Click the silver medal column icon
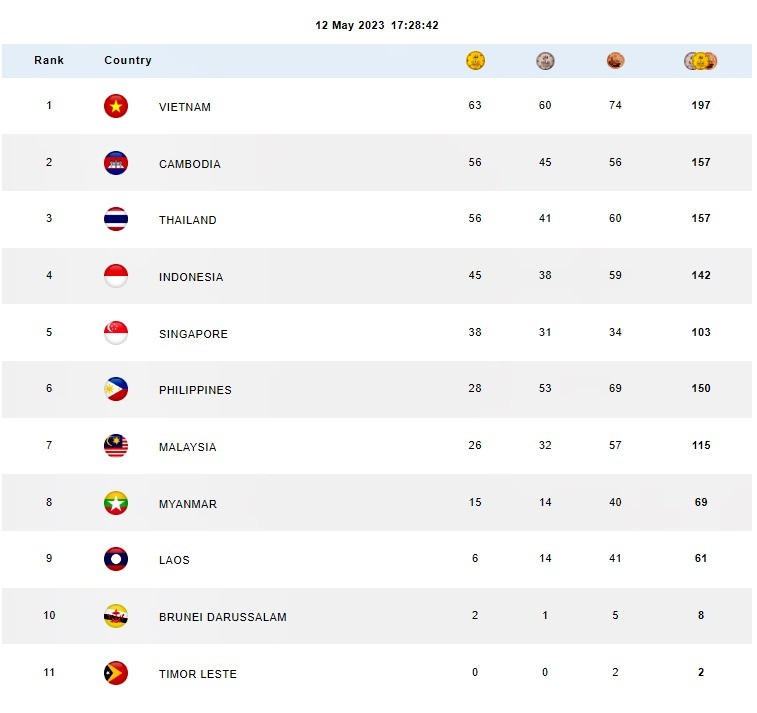The image size is (757, 713). click(x=545, y=61)
